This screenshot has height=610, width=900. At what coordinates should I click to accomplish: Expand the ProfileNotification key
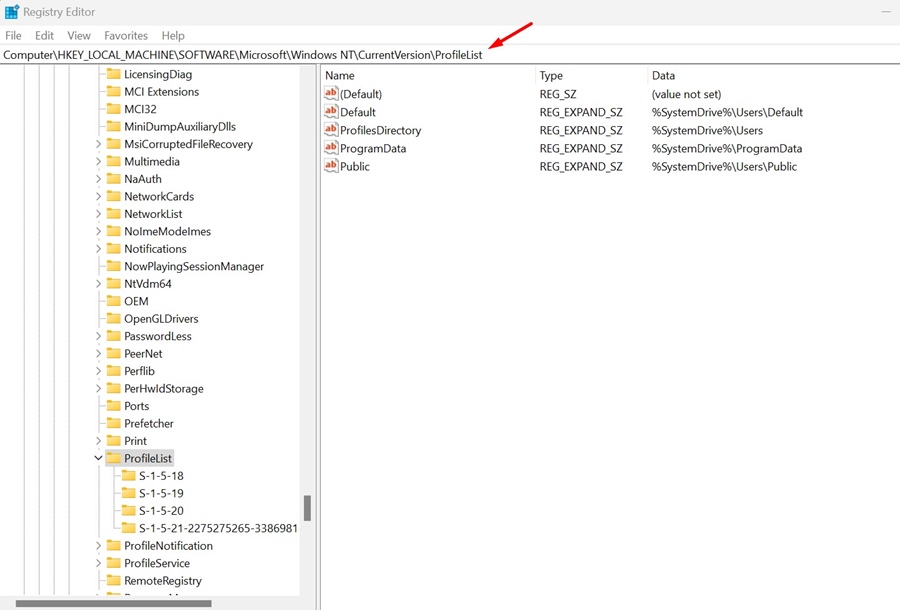pos(98,546)
